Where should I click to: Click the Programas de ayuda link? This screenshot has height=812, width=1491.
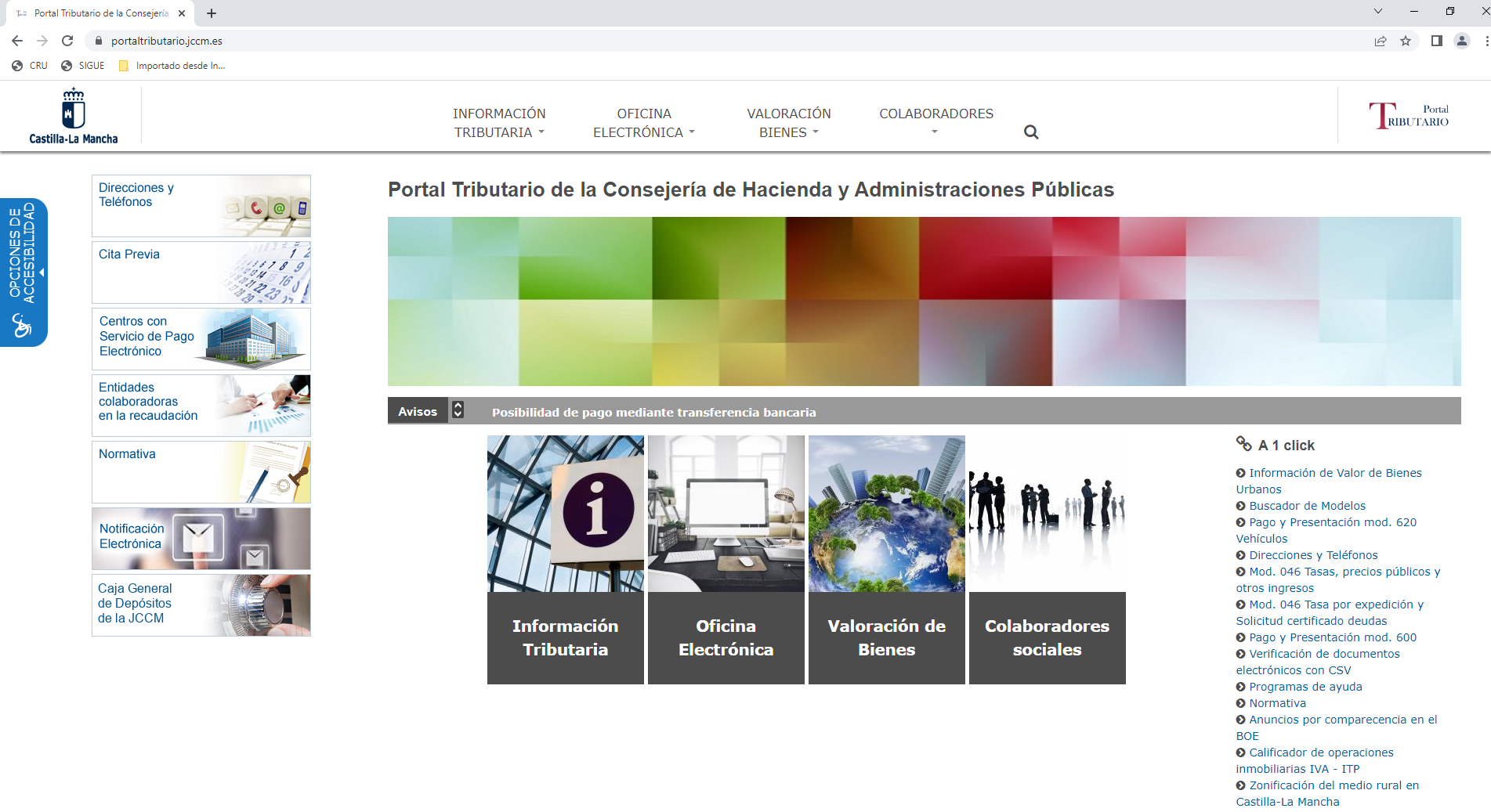point(1305,687)
